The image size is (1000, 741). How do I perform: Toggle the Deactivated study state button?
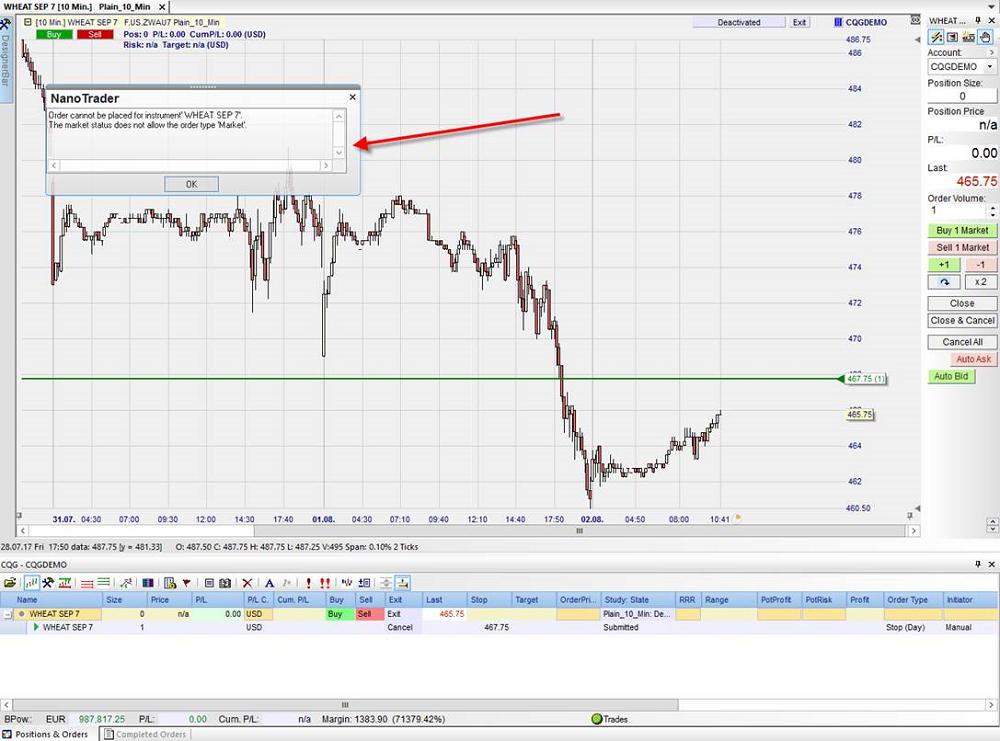[x=739, y=22]
